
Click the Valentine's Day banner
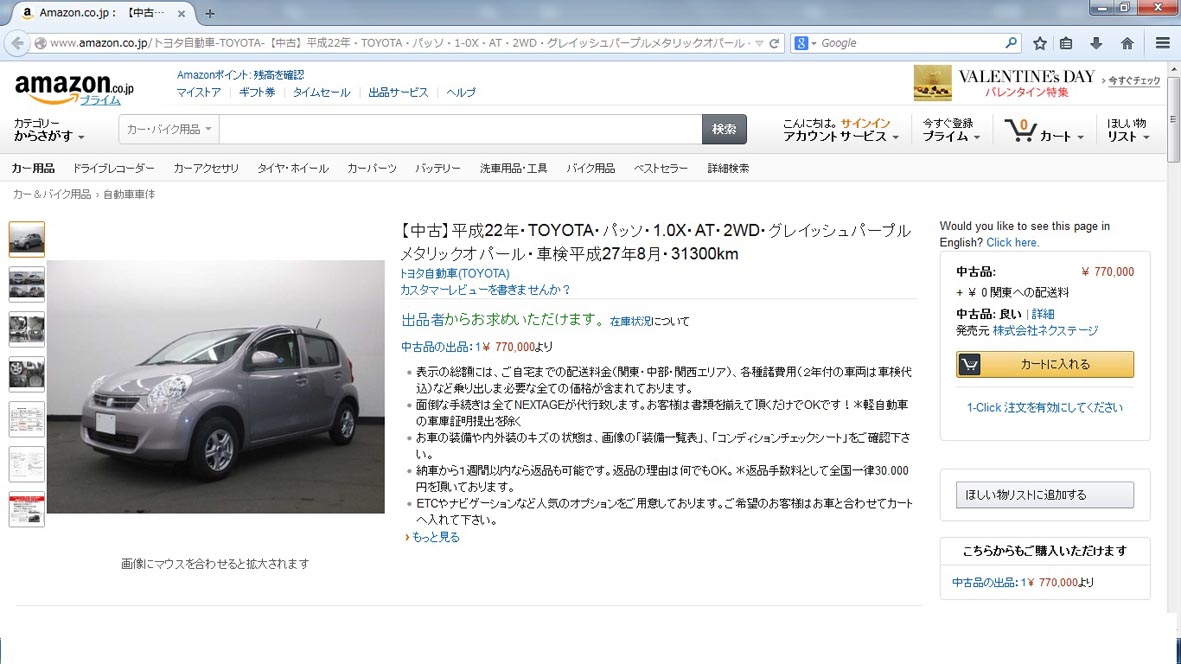(x=1036, y=83)
